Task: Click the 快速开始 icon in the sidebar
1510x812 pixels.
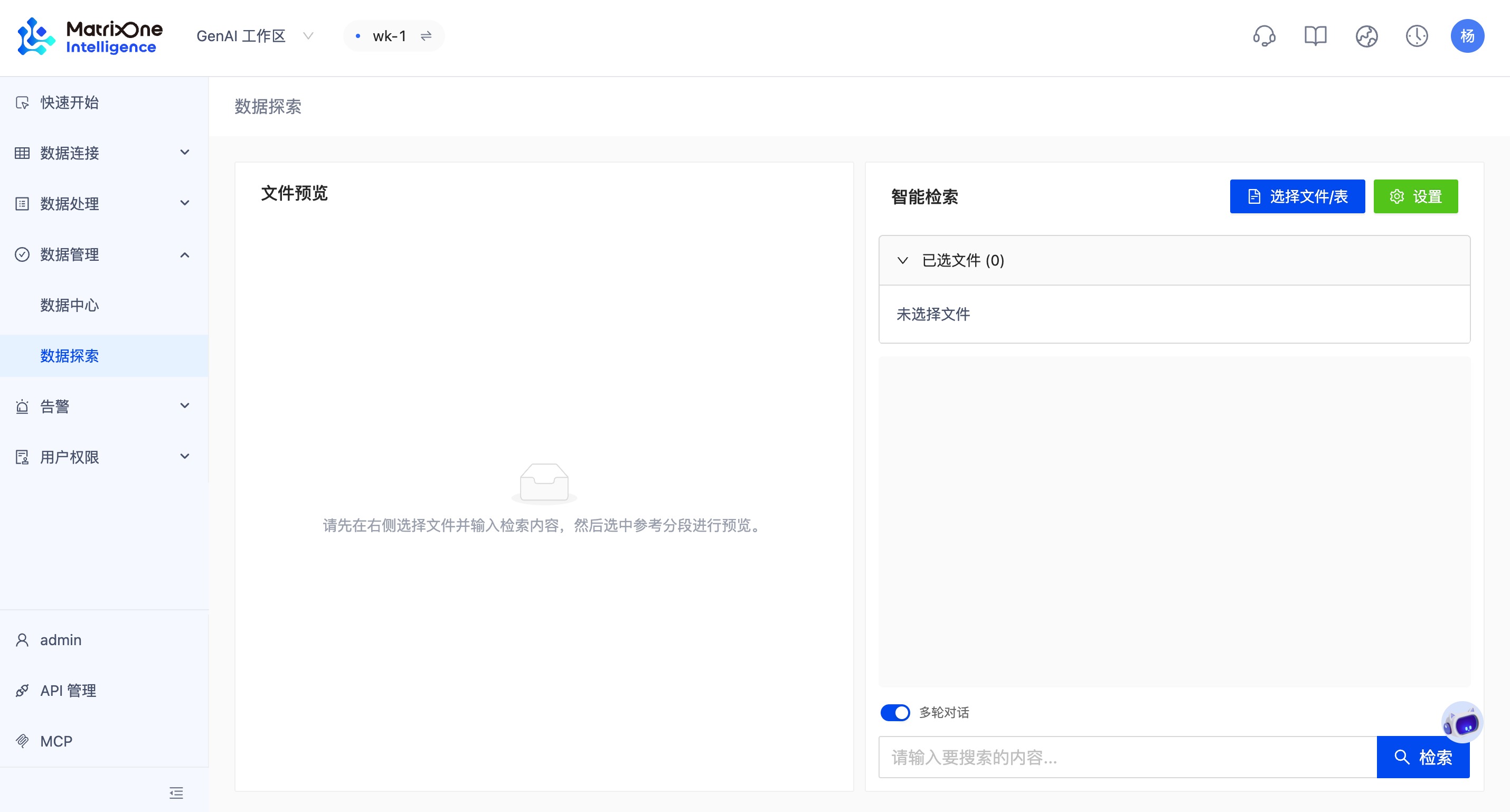Action: (22, 102)
